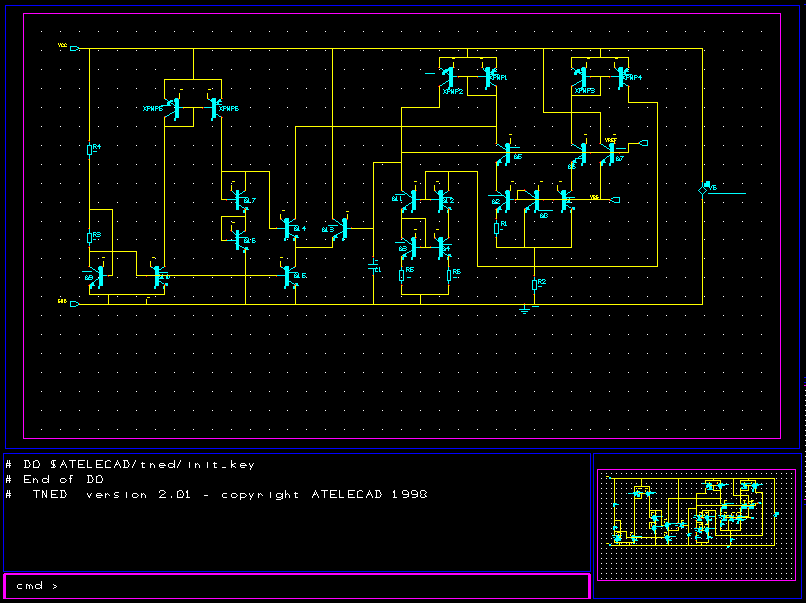Select resistor R6
The height and width of the screenshot is (603, 806).
[449, 276]
